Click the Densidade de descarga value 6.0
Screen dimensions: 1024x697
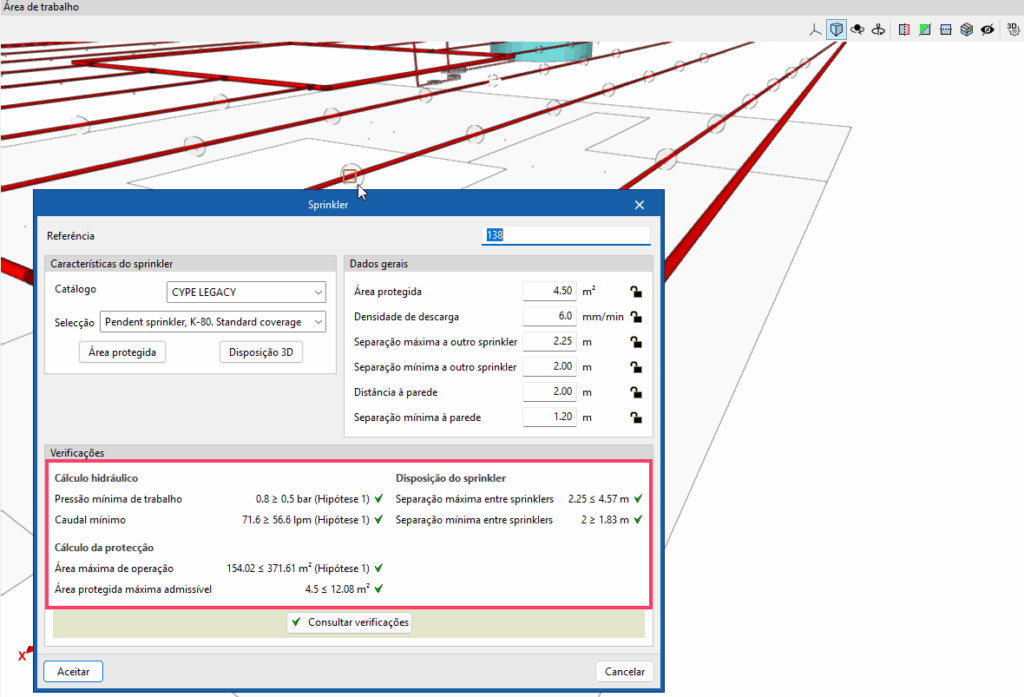coord(549,316)
